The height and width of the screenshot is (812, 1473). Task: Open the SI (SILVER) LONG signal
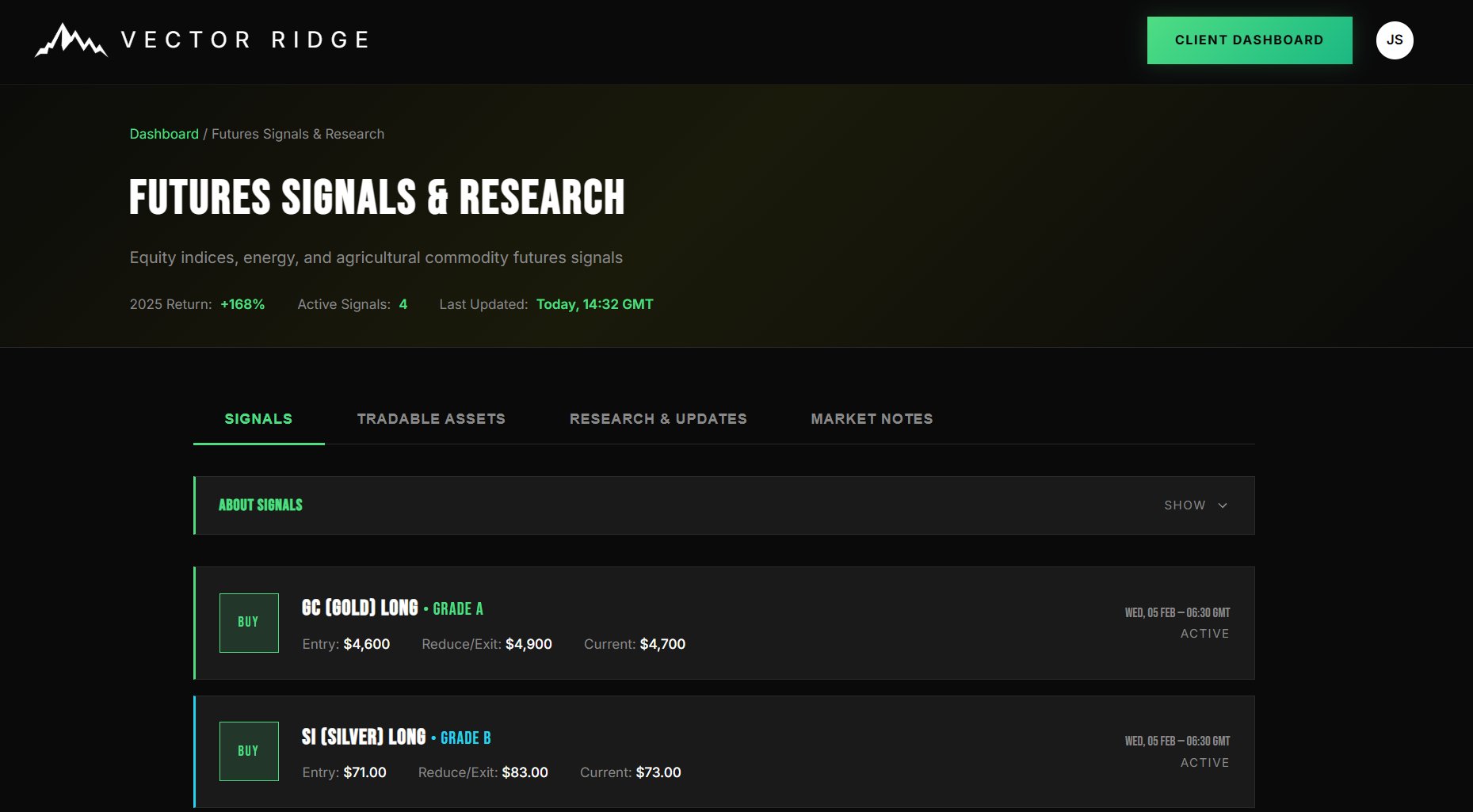click(363, 737)
